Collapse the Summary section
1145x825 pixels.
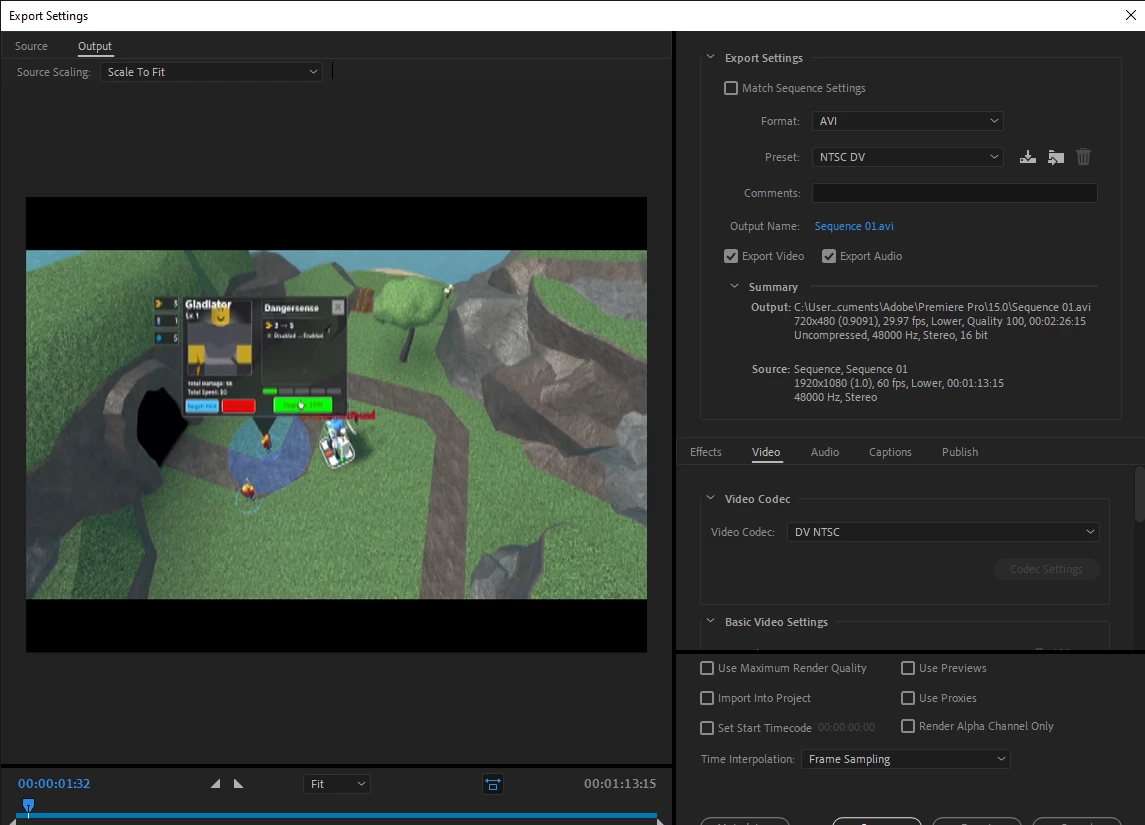point(735,286)
